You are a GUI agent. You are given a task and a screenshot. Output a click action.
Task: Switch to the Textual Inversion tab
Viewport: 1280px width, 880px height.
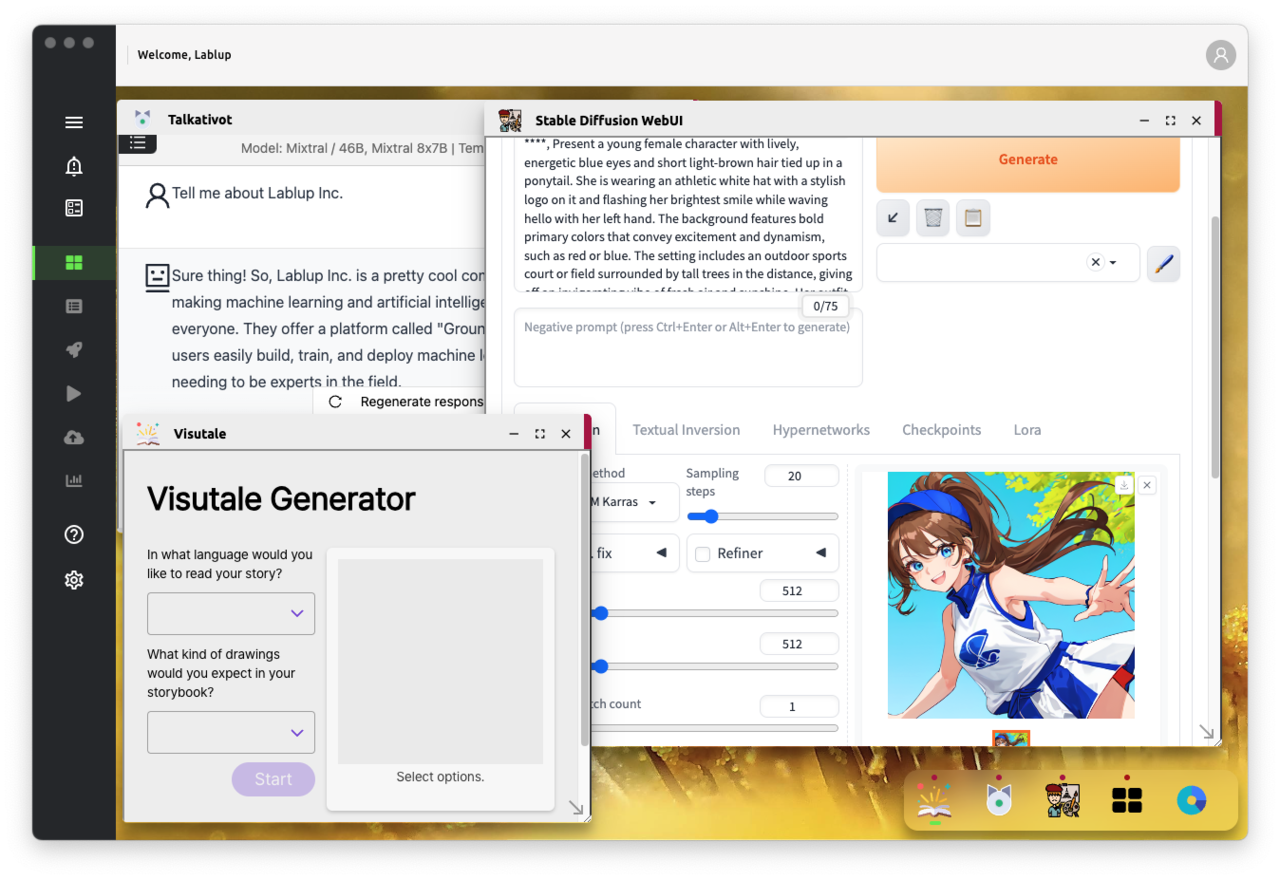(x=686, y=430)
